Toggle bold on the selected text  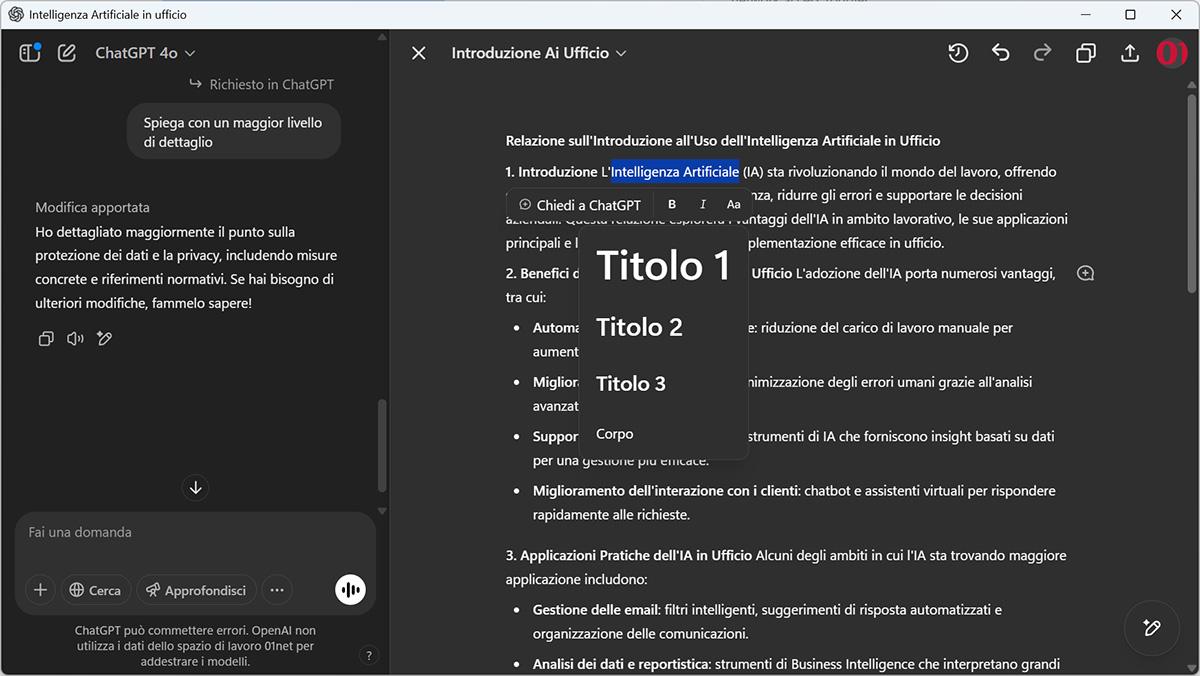click(x=672, y=205)
